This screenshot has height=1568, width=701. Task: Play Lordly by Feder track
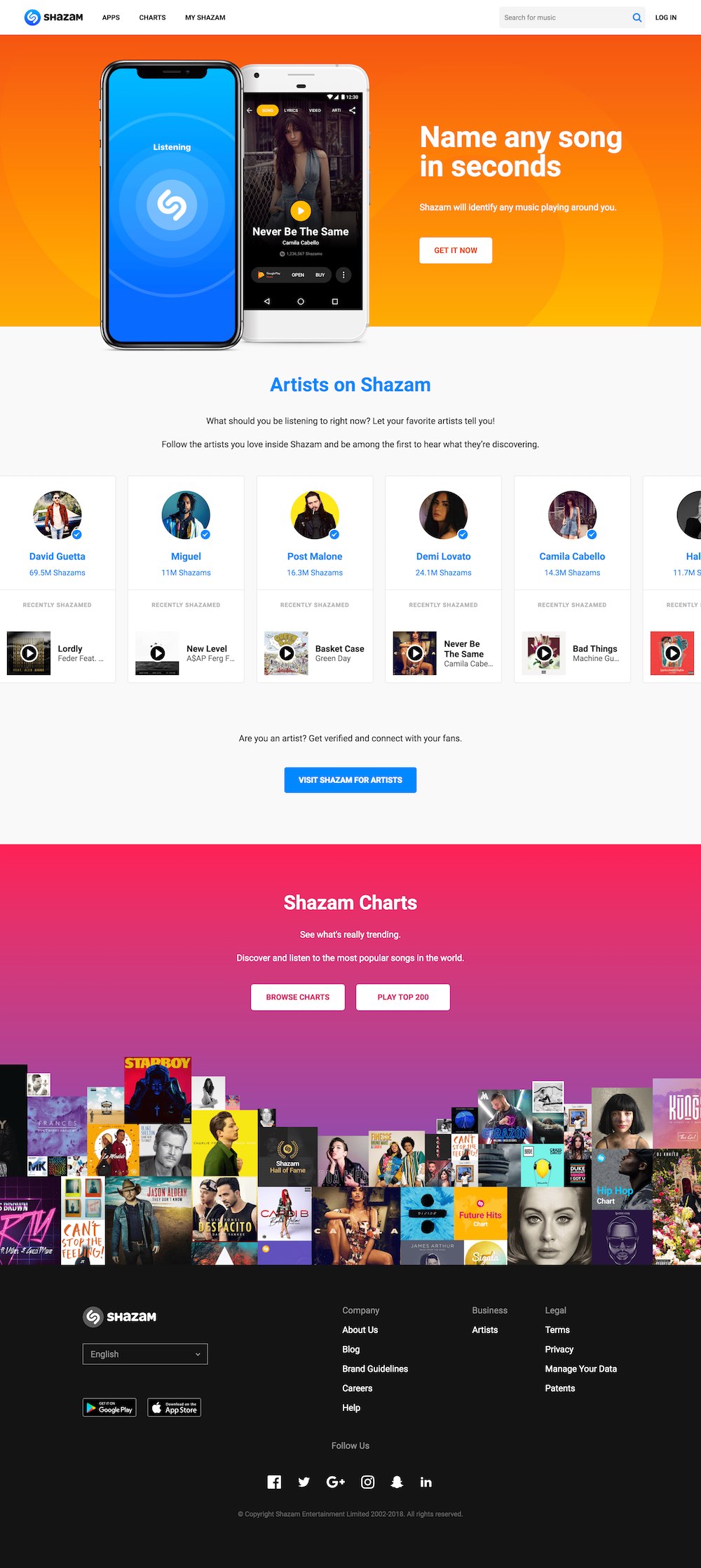29,653
